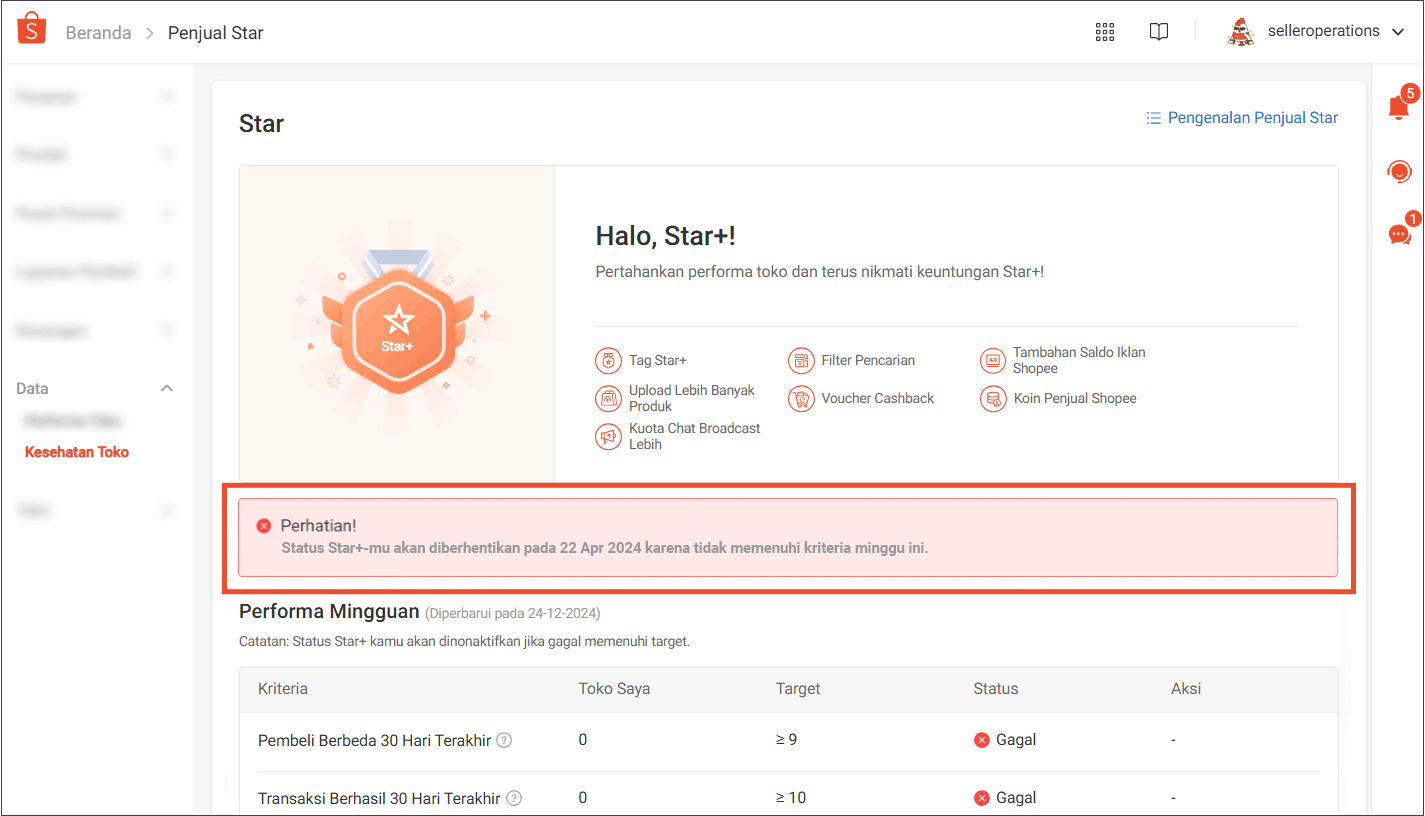Open Pengenalan Penjual Star link
Screen dimensions: 1425x816
(x=1241, y=118)
